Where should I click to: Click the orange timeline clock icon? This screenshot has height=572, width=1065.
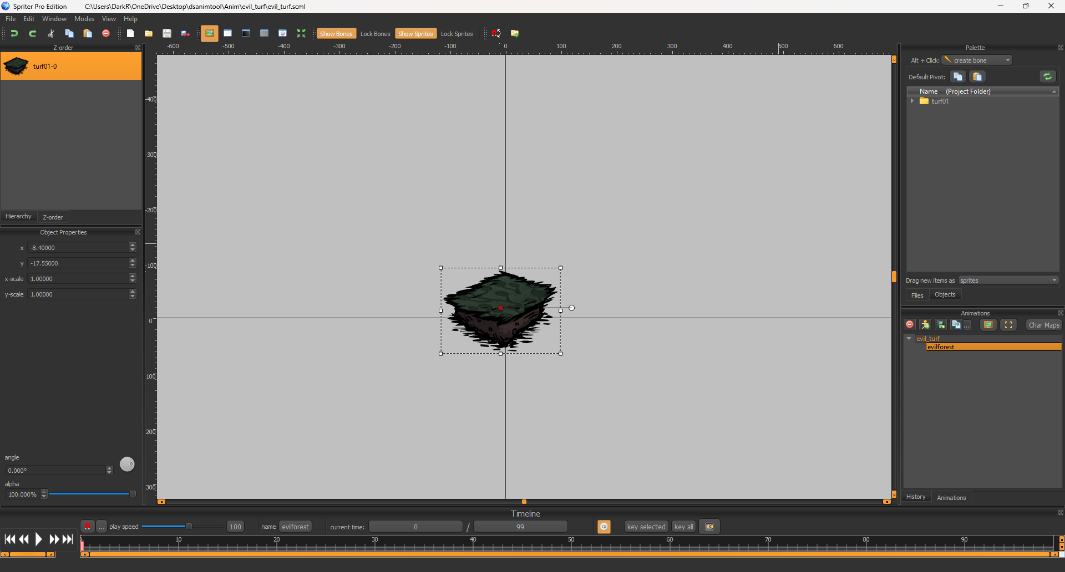click(x=604, y=526)
